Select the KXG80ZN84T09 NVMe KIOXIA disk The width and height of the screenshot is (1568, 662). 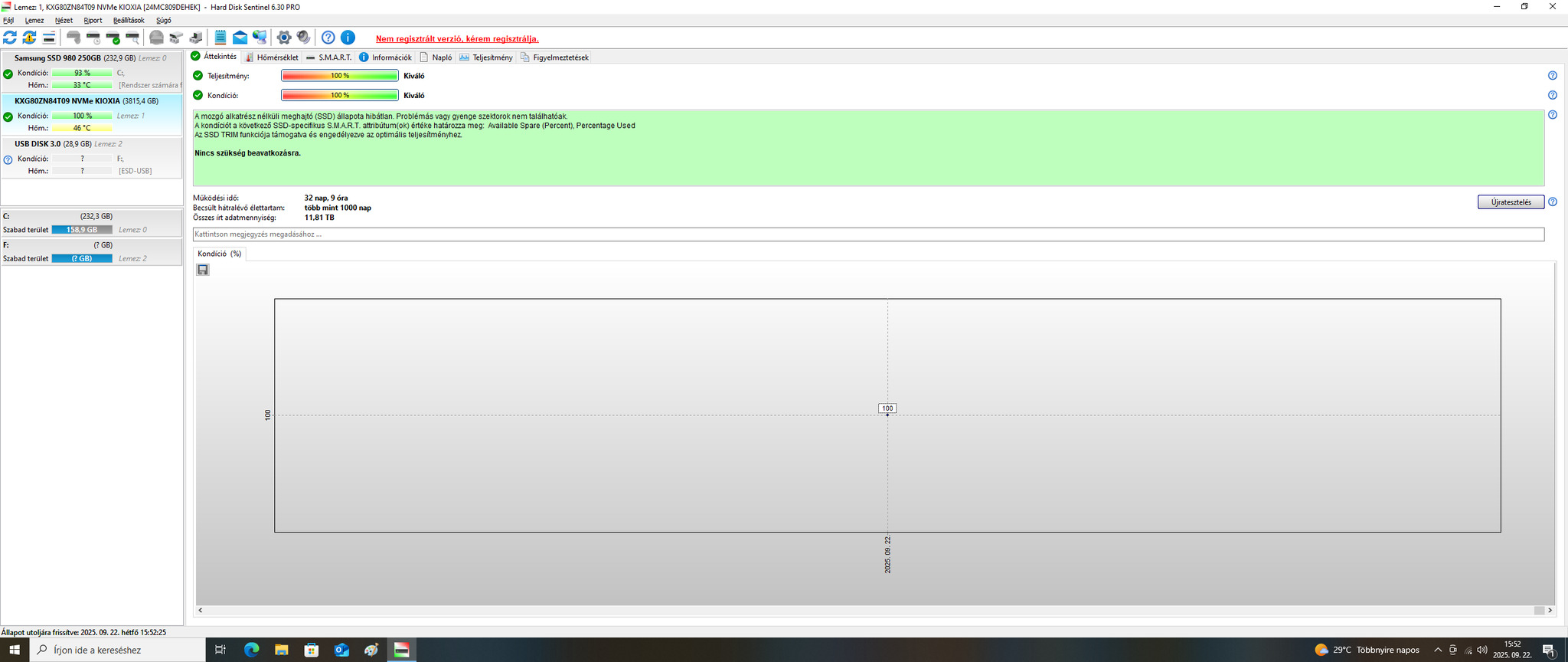coord(91,114)
